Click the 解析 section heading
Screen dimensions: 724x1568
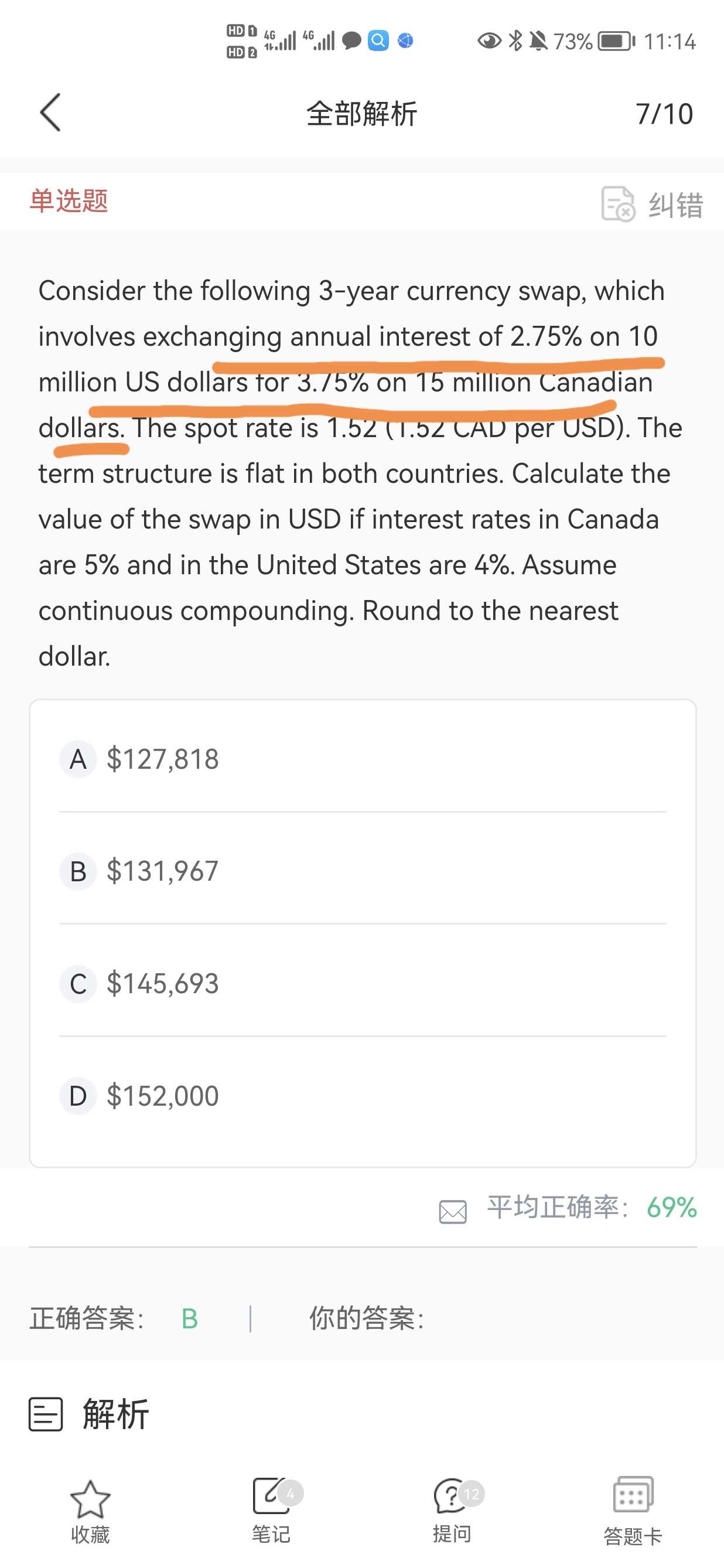tap(115, 1414)
